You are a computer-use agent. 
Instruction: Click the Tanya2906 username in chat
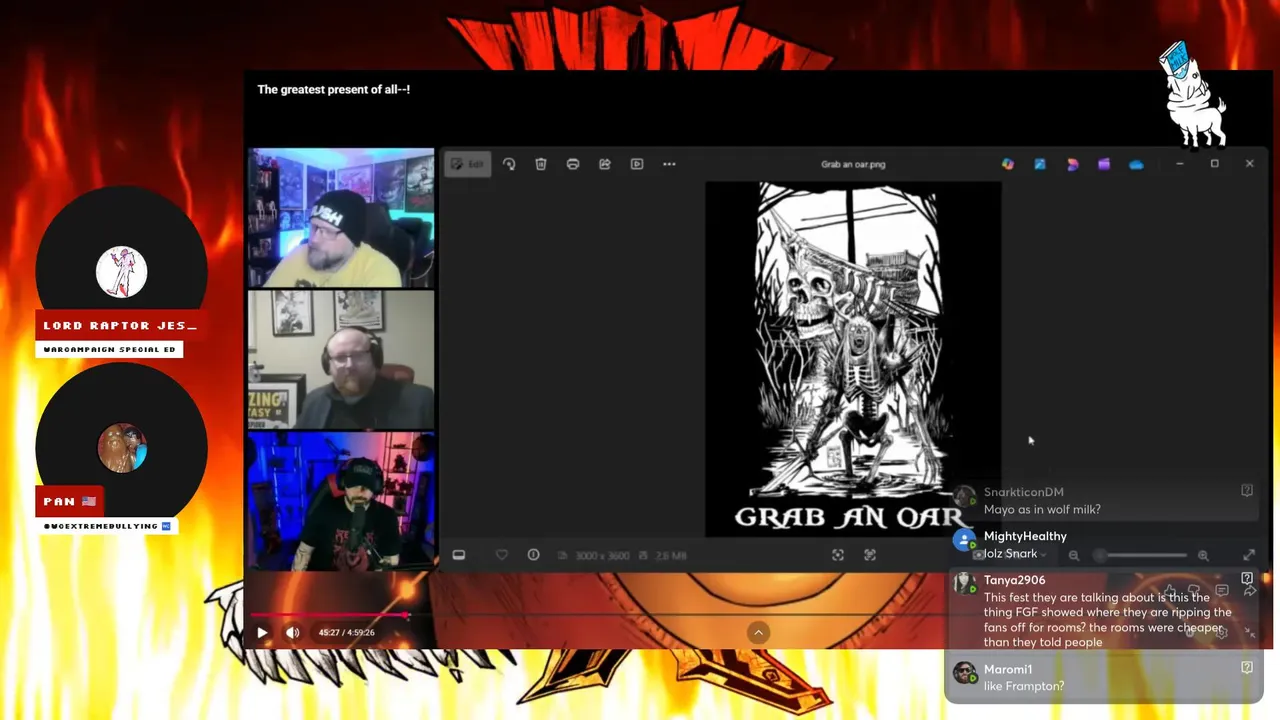click(x=1014, y=580)
